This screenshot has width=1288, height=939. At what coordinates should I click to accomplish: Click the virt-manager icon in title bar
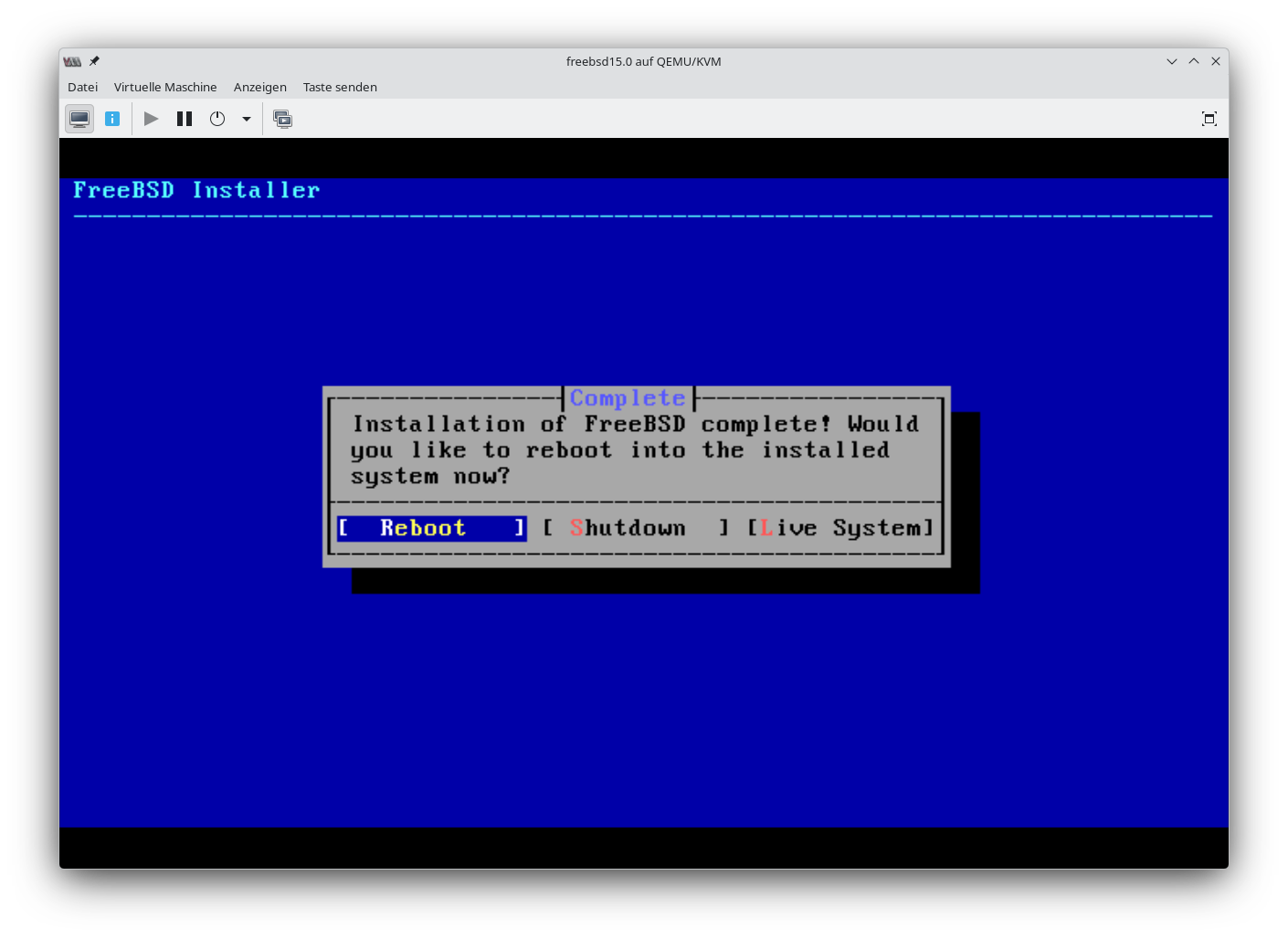click(72, 61)
